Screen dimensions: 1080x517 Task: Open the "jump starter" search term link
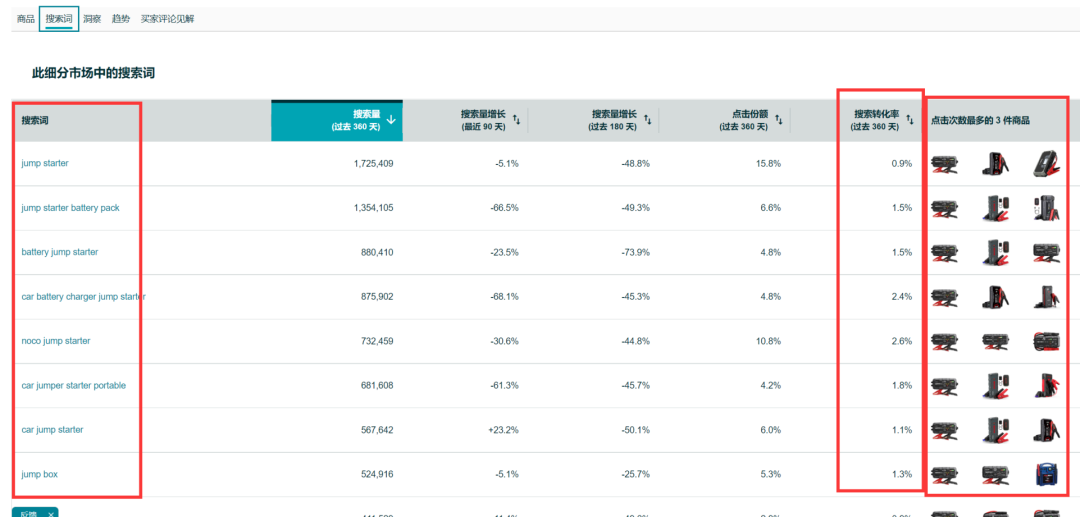pos(45,164)
